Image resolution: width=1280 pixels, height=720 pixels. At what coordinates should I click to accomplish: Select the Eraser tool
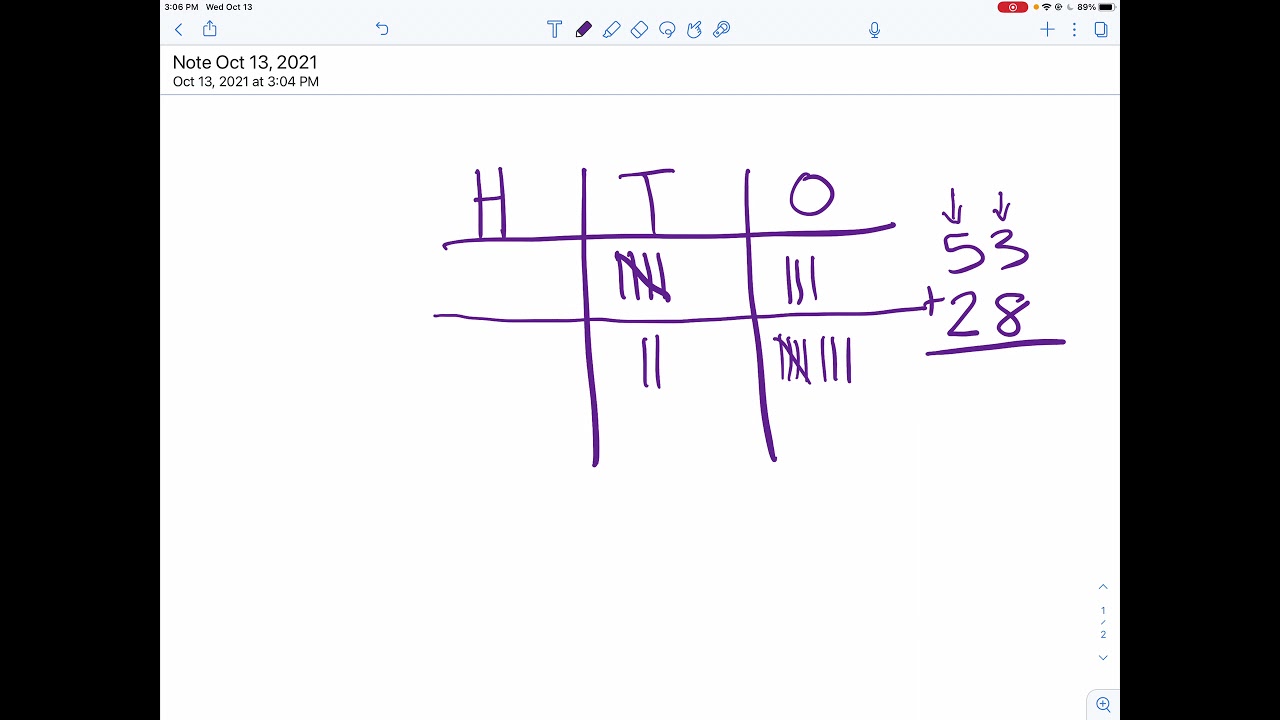[x=639, y=30]
